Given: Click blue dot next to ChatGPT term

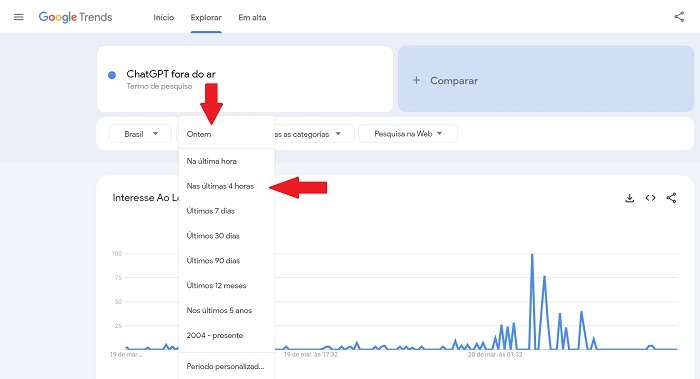Looking at the screenshot, I should coord(112,75).
